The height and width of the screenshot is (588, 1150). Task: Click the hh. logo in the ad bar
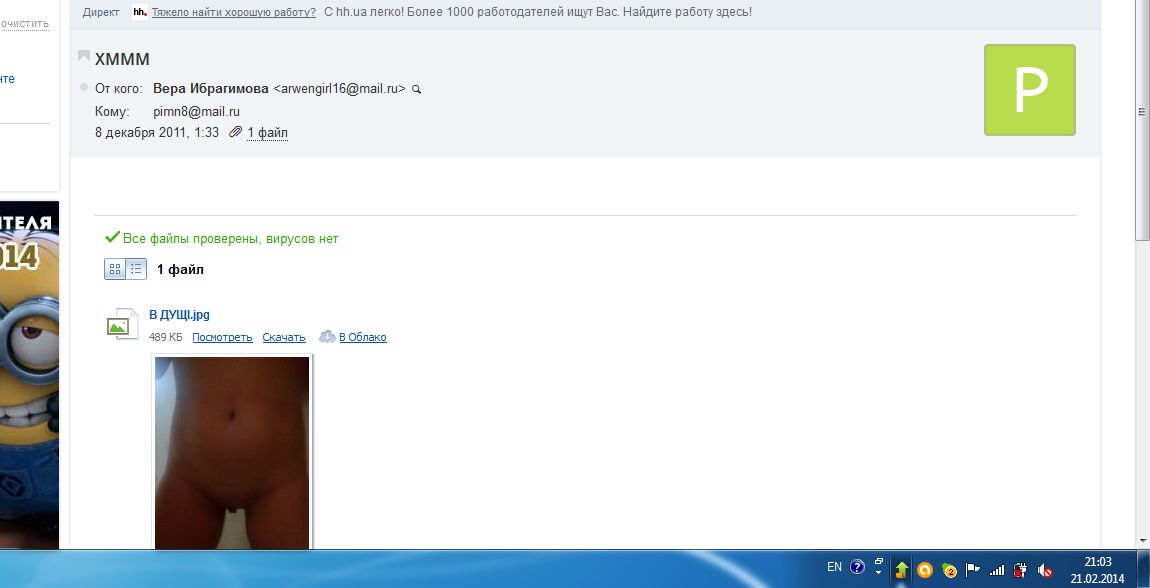(139, 12)
